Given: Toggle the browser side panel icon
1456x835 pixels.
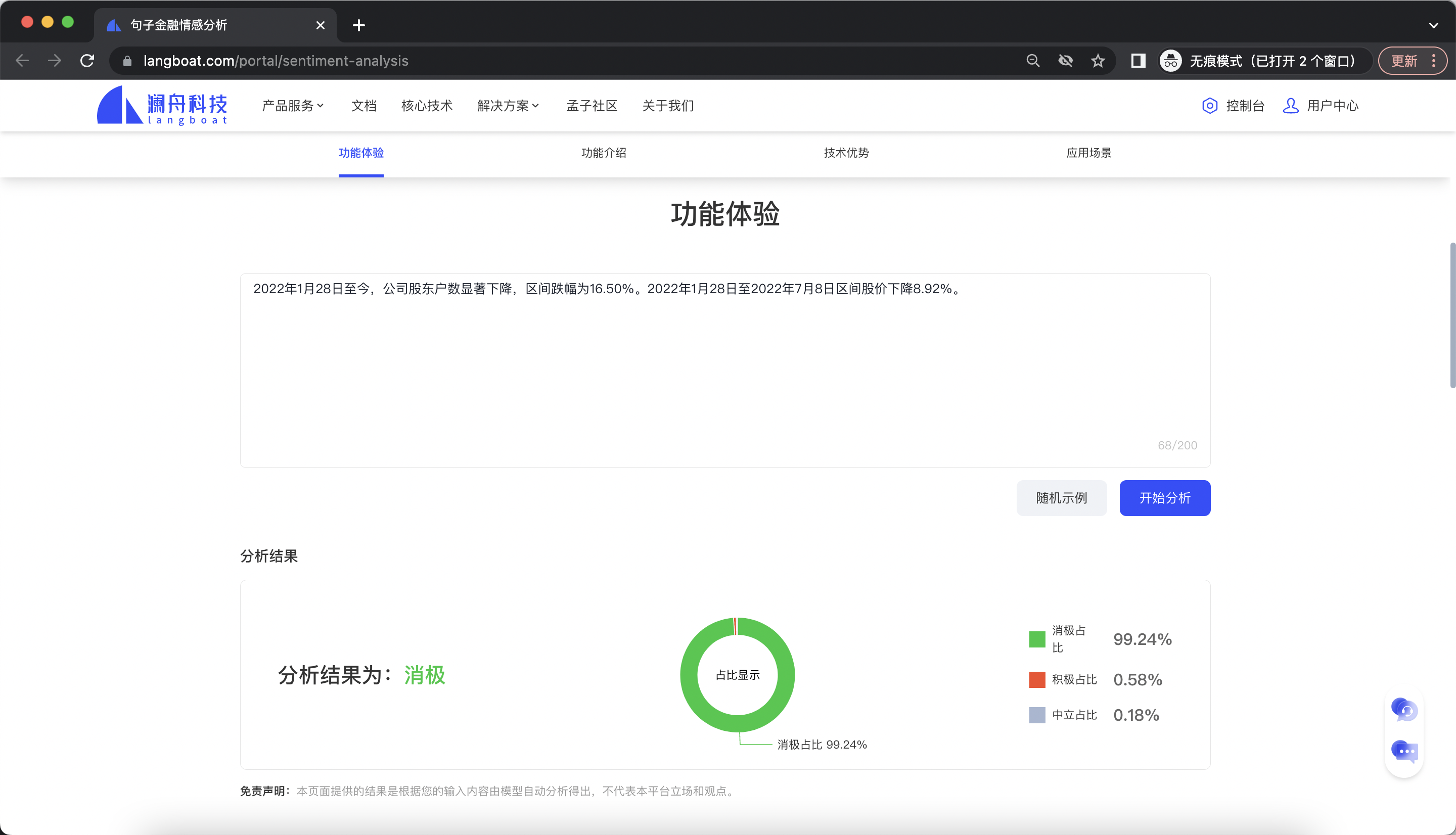Looking at the screenshot, I should point(1139,61).
